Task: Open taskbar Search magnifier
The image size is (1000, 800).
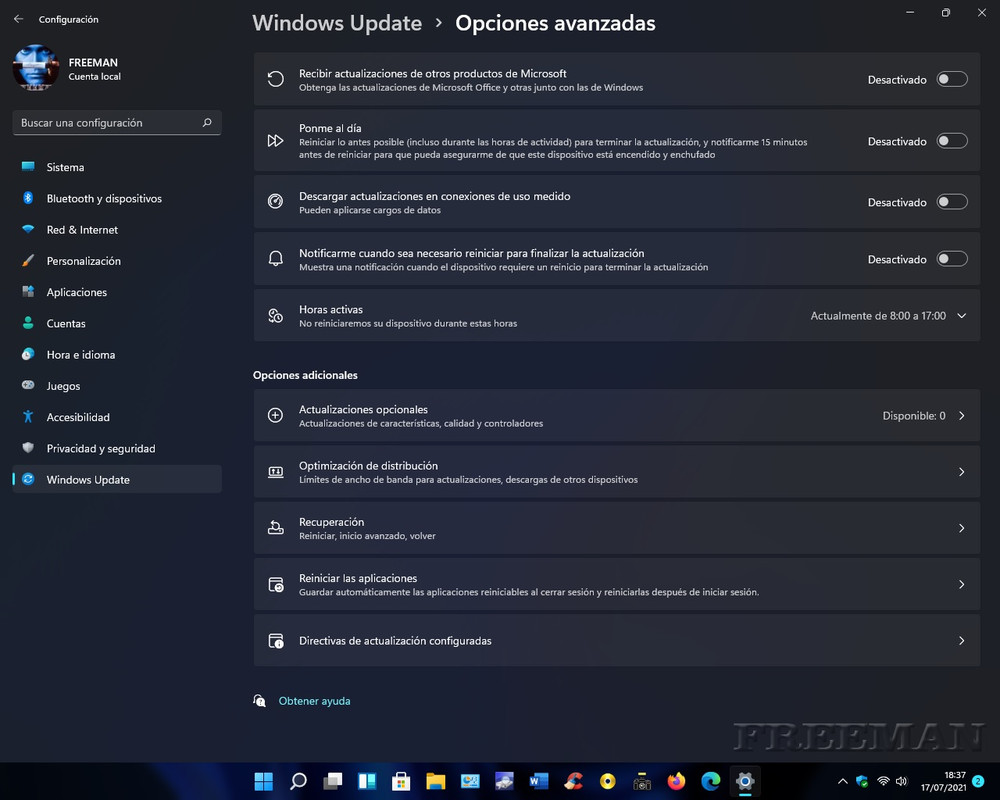Action: [298, 781]
